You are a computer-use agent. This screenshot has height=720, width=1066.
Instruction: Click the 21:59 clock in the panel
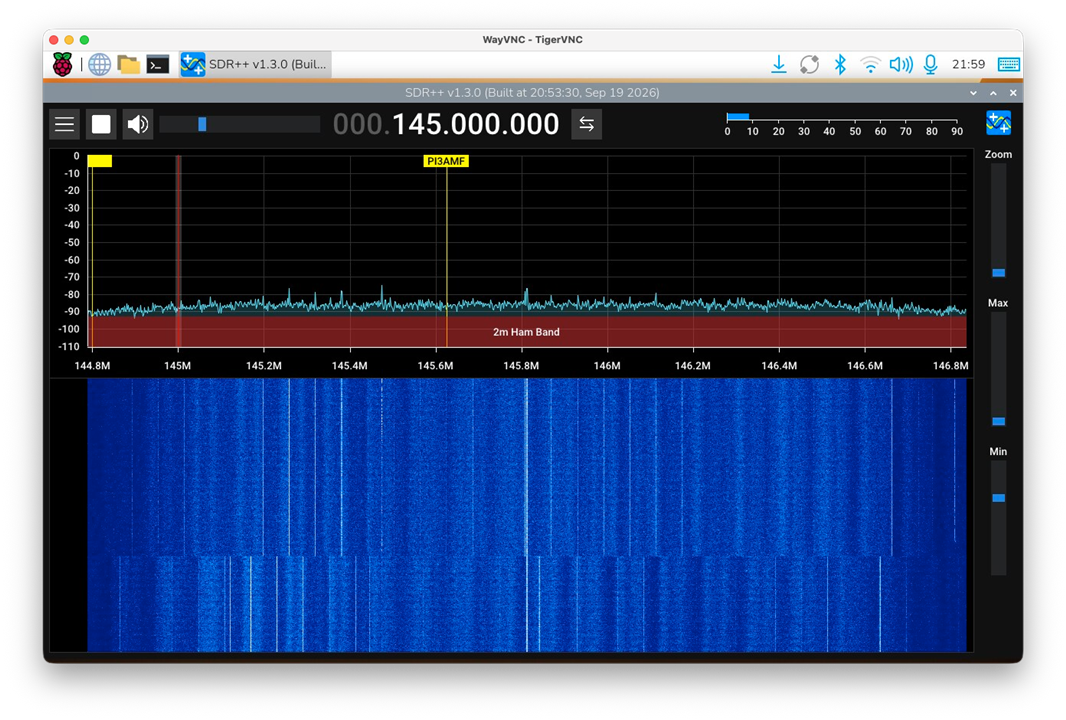(968, 65)
